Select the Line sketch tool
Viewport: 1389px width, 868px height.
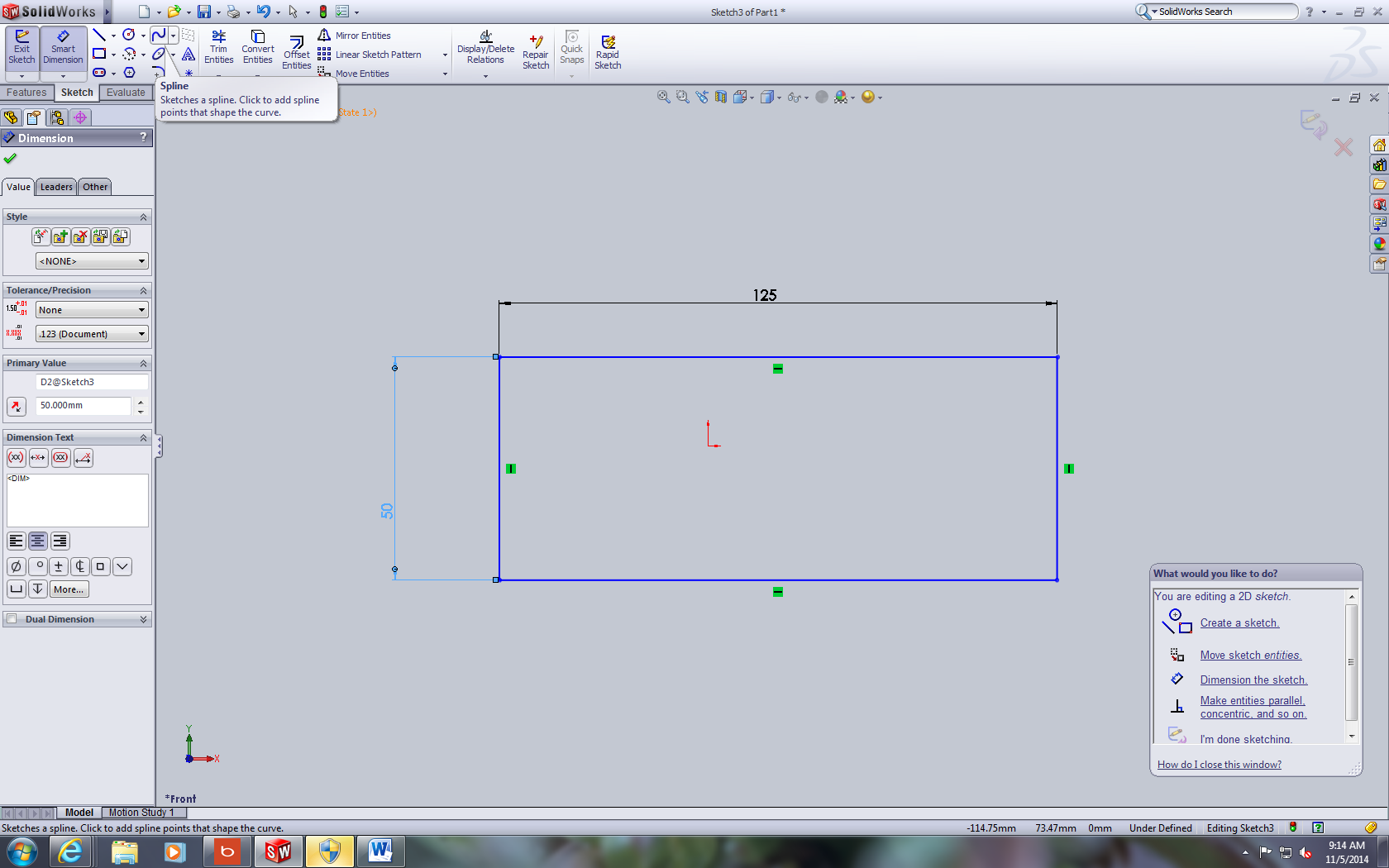(99, 35)
